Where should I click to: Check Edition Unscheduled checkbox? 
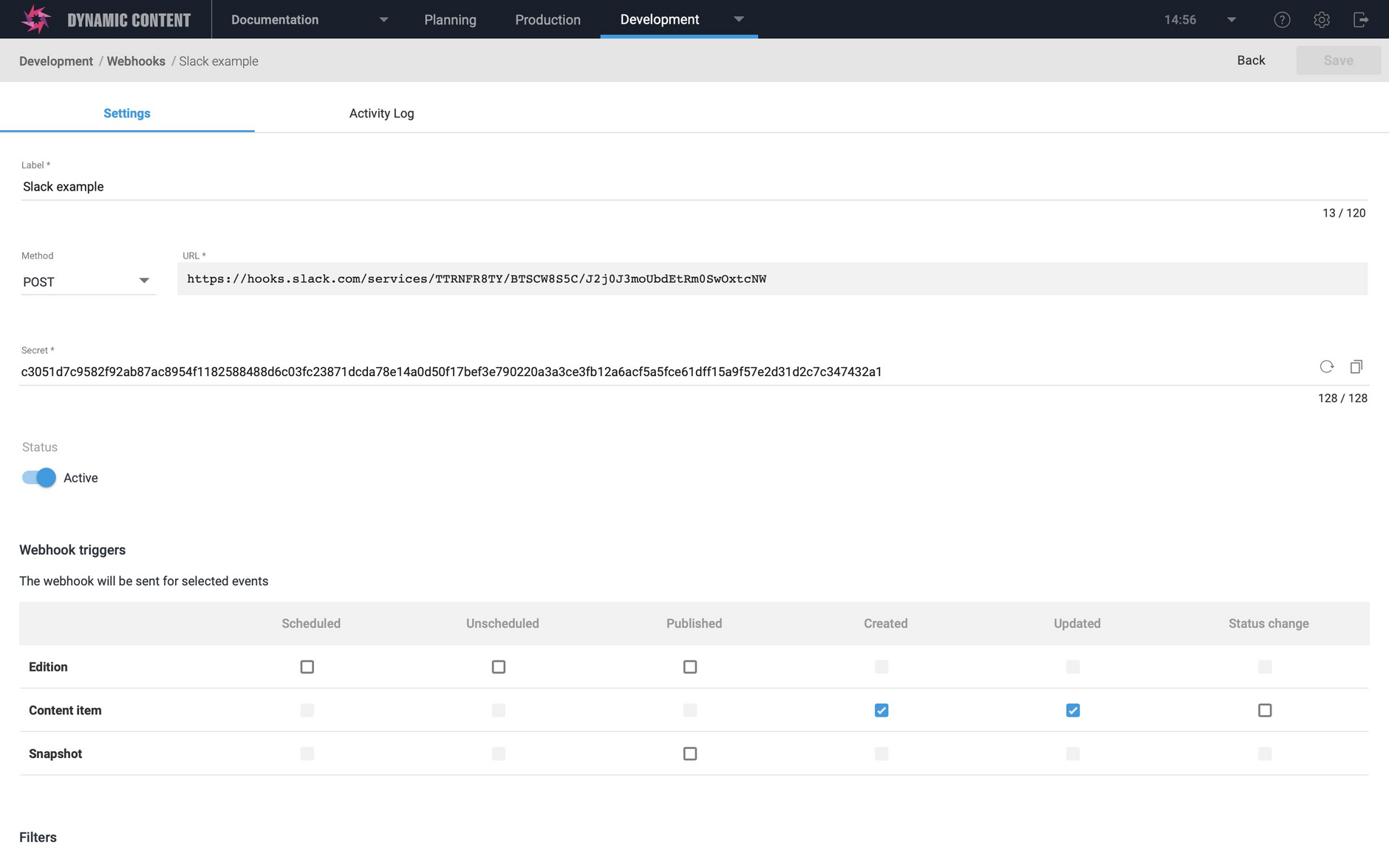[499, 667]
